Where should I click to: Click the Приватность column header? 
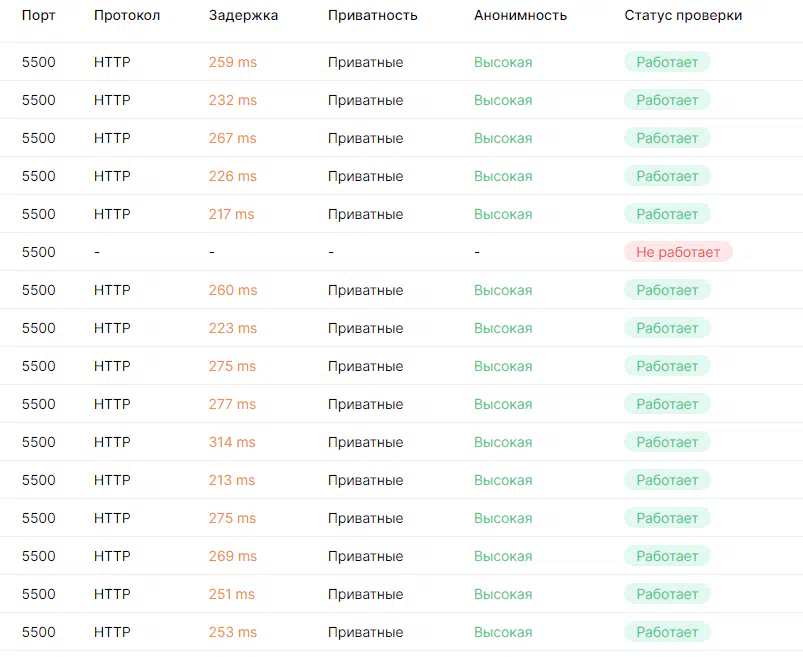[372, 16]
